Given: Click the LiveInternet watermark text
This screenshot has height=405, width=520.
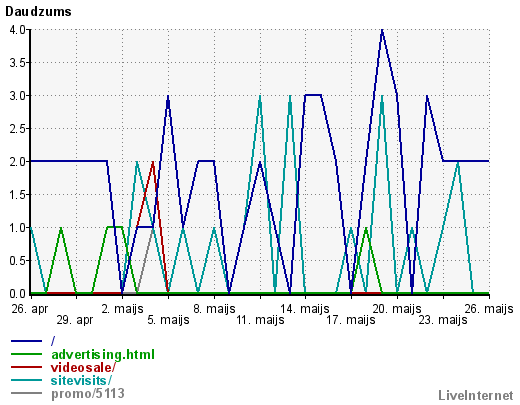Looking at the screenshot, I should click(x=476, y=396).
